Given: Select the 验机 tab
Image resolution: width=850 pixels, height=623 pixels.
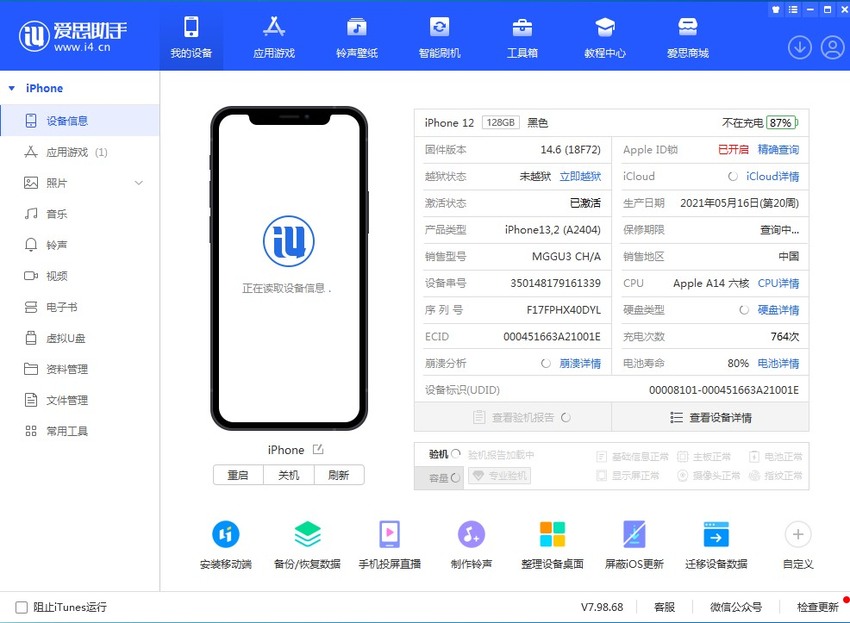Looking at the screenshot, I should point(439,454).
